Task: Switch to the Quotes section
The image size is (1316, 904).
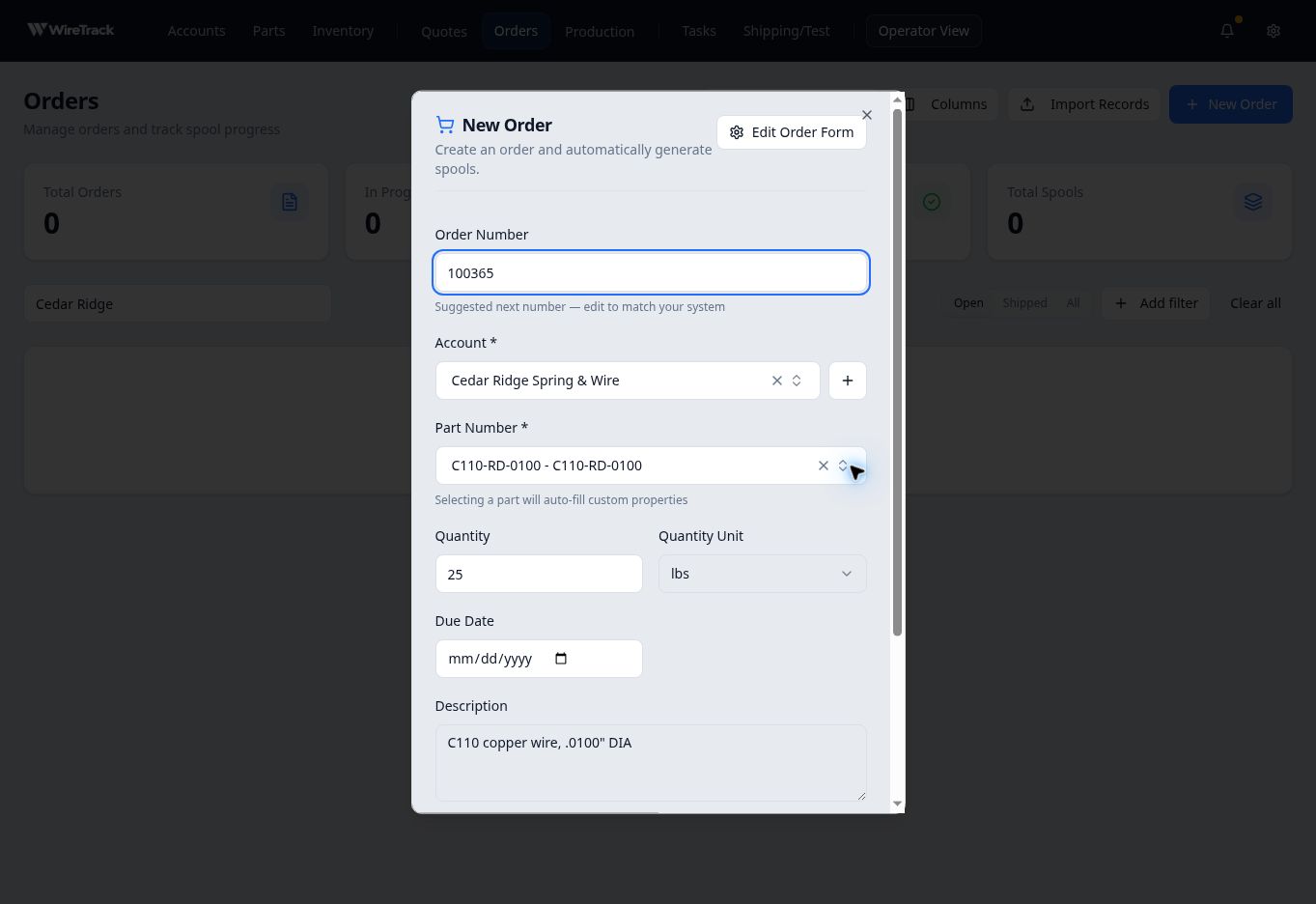Action: tap(444, 31)
